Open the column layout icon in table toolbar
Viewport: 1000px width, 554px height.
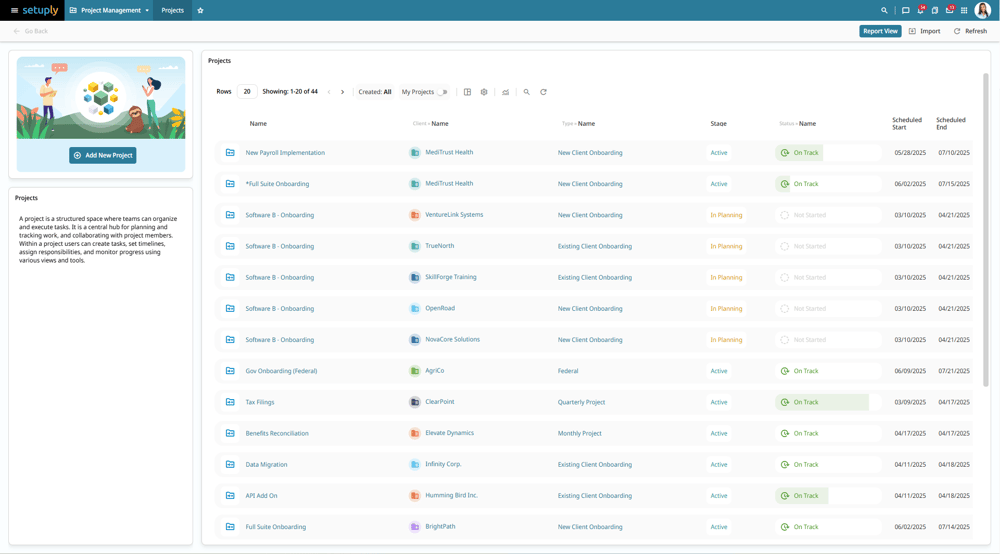[467, 92]
